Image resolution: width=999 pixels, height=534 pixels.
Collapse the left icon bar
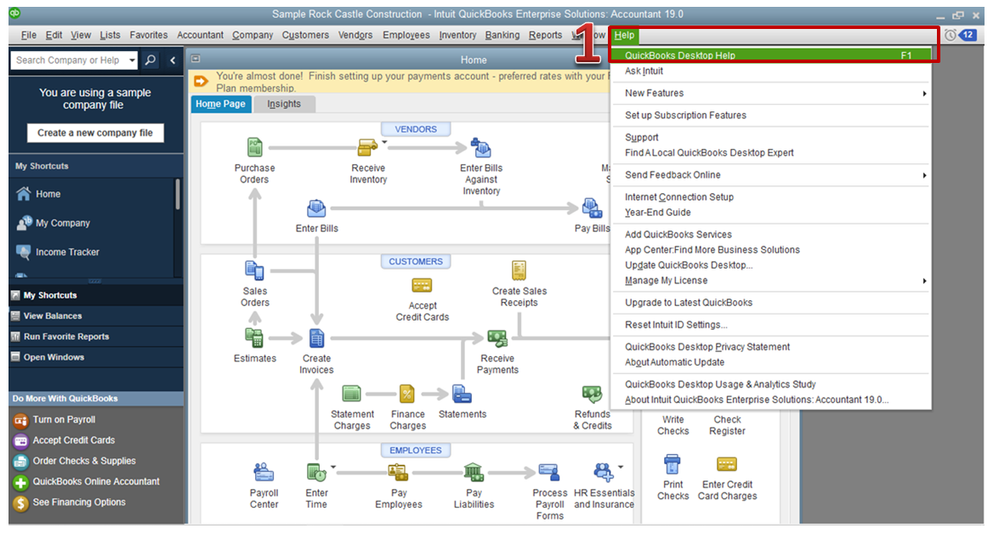(172, 60)
